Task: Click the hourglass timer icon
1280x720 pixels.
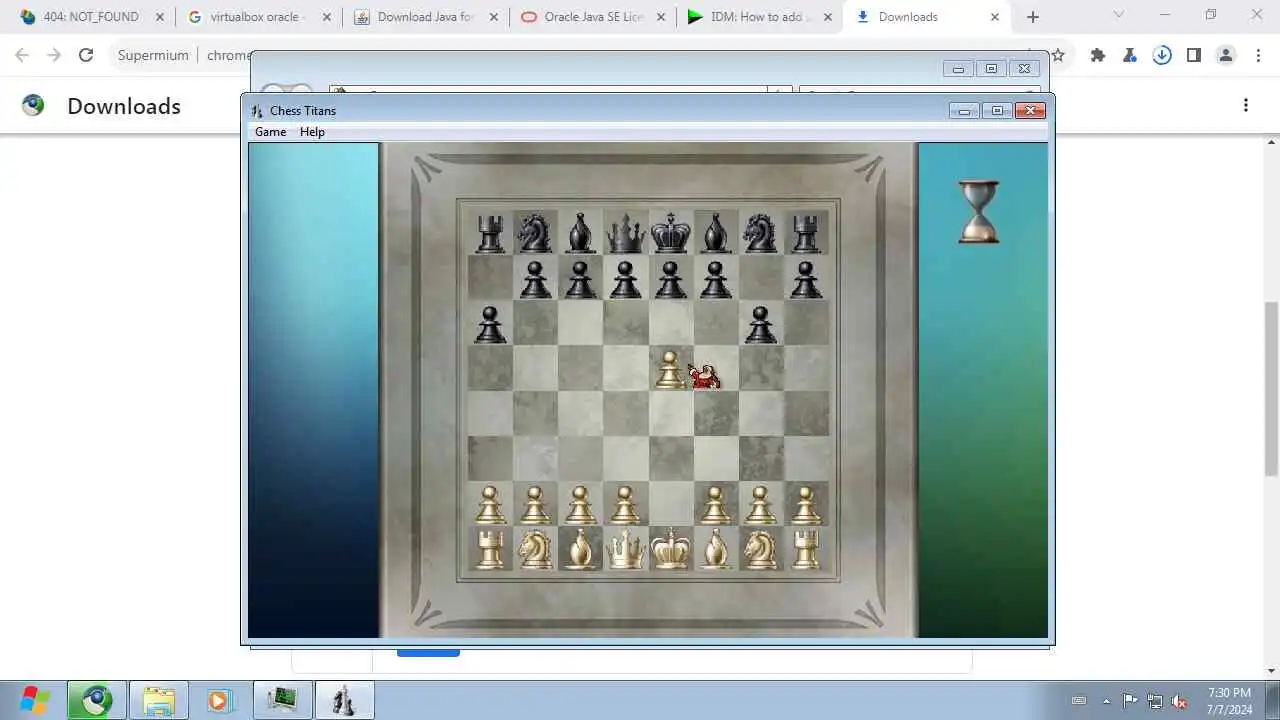Action: click(979, 211)
